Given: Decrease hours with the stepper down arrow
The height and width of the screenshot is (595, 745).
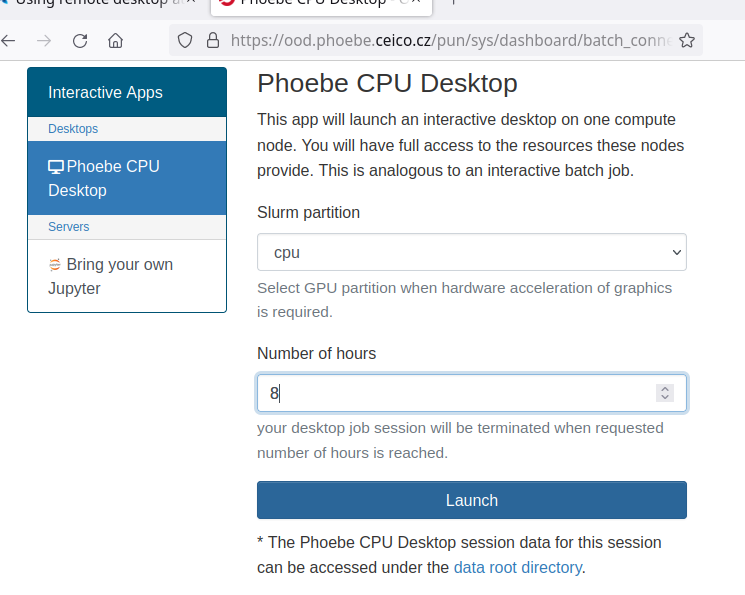Looking at the screenshot, I should click(665, 397).
